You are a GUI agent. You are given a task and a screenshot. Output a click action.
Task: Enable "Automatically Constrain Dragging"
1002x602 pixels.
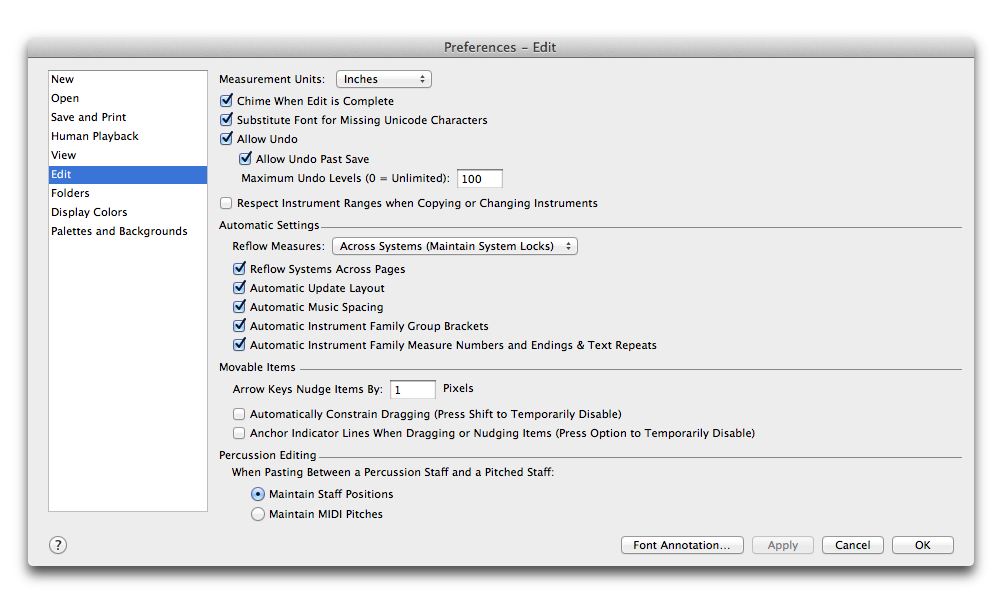239,413
